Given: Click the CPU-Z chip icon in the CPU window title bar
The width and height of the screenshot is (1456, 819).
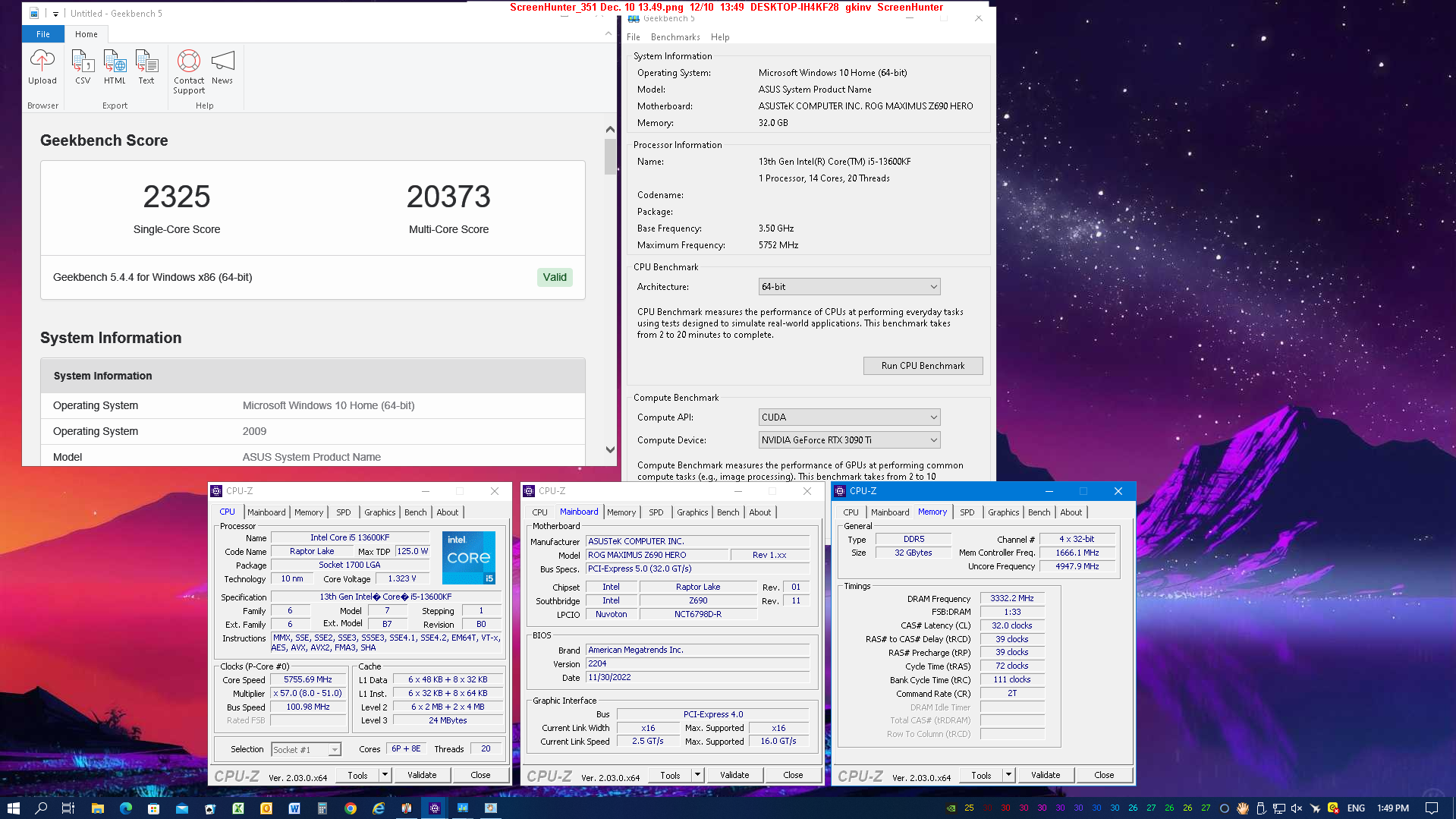Looking at the screenshot, I should click(216, 491).
